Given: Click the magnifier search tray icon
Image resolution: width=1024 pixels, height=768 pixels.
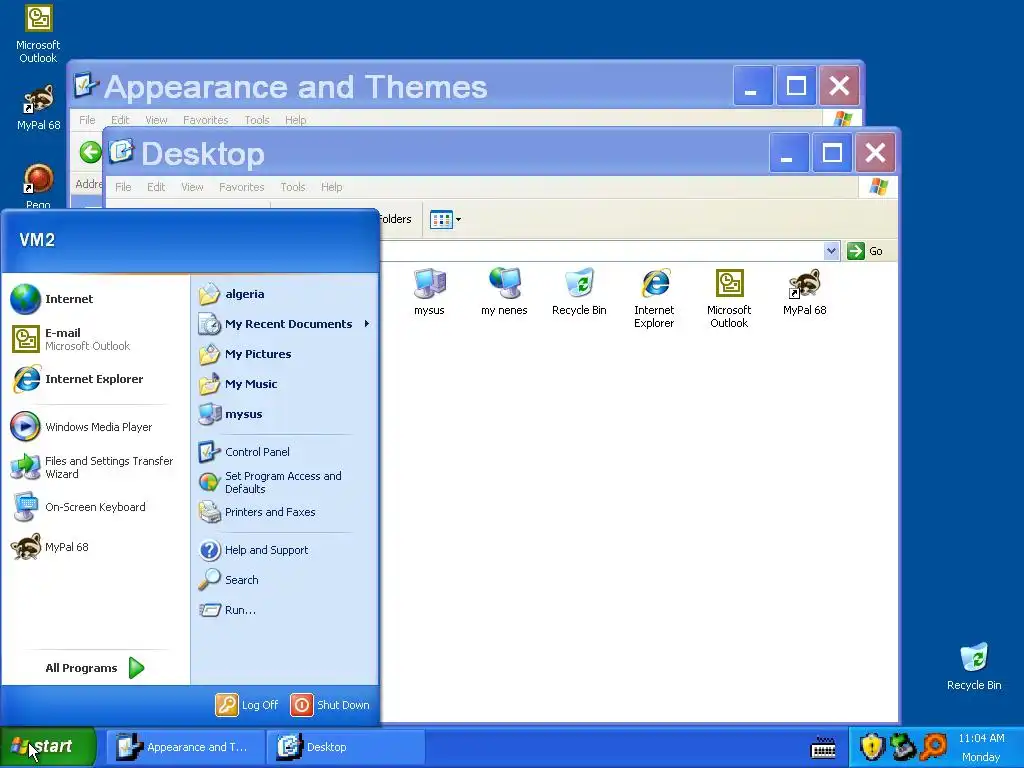Looking at the screenshot, I should (935, 747).
